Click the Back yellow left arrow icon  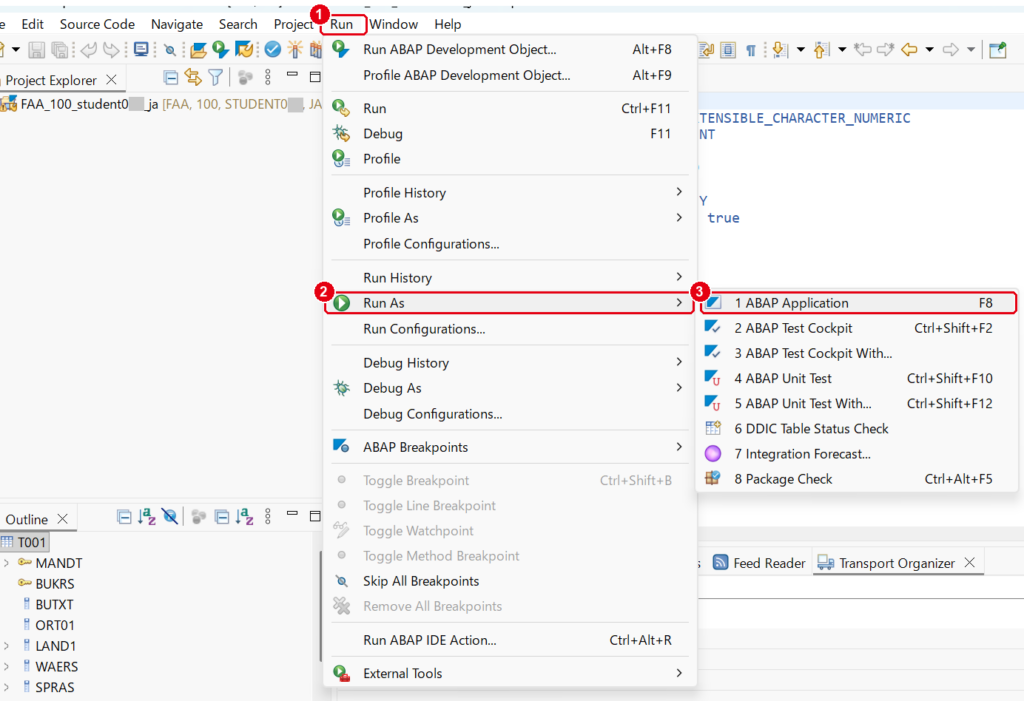coord(908,50)
